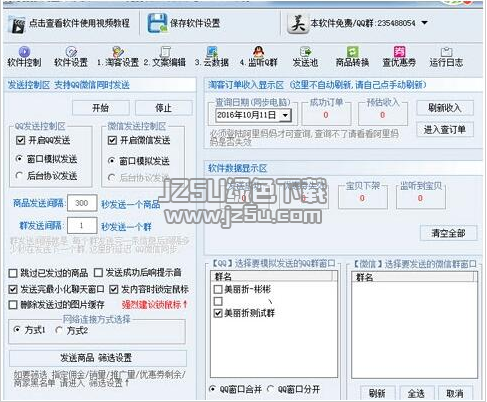
Task: Click the floppy disk save settings icon
Action: pyautogui.click(x=157, y=23)
